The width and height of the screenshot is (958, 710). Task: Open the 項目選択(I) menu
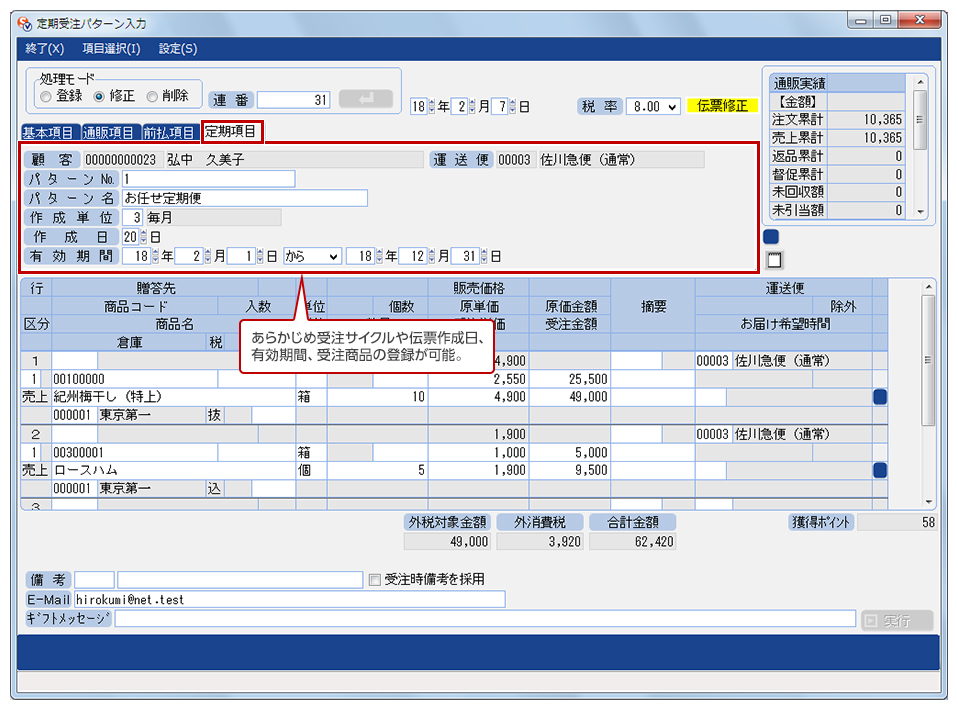click(111, 48)
